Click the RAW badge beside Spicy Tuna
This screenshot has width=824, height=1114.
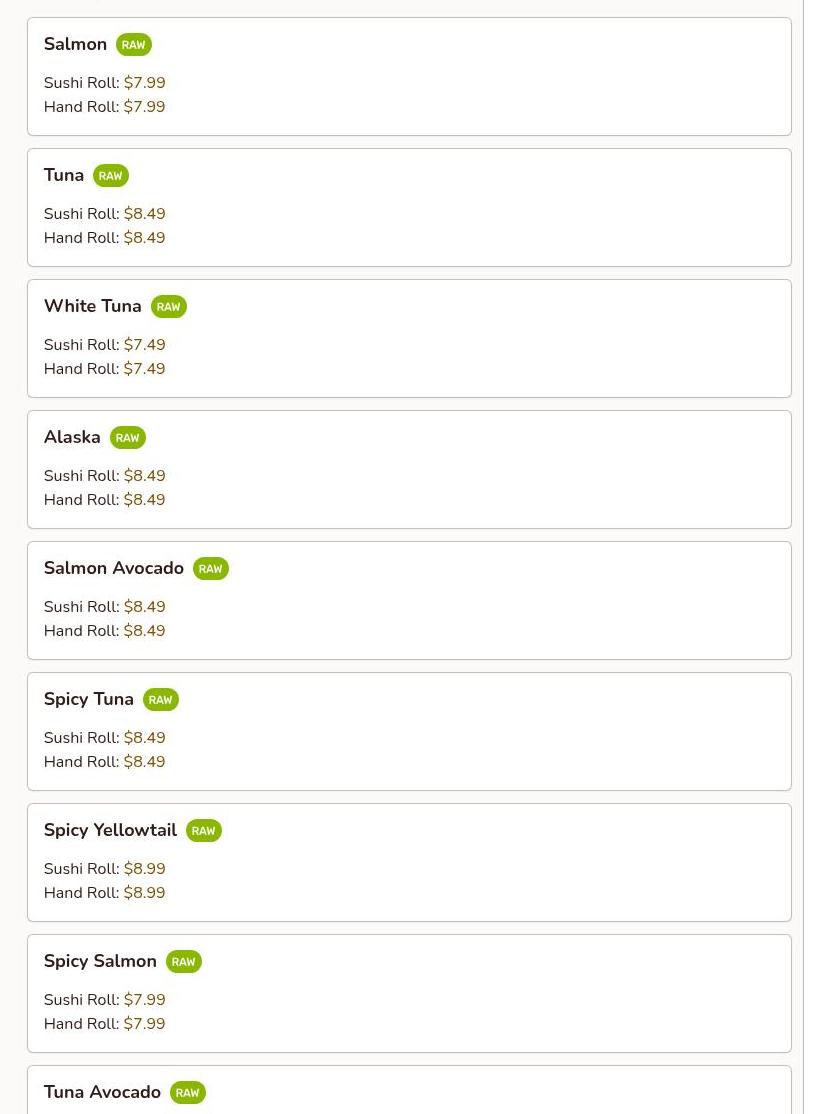pyautogui.click(x=161, y=700)
